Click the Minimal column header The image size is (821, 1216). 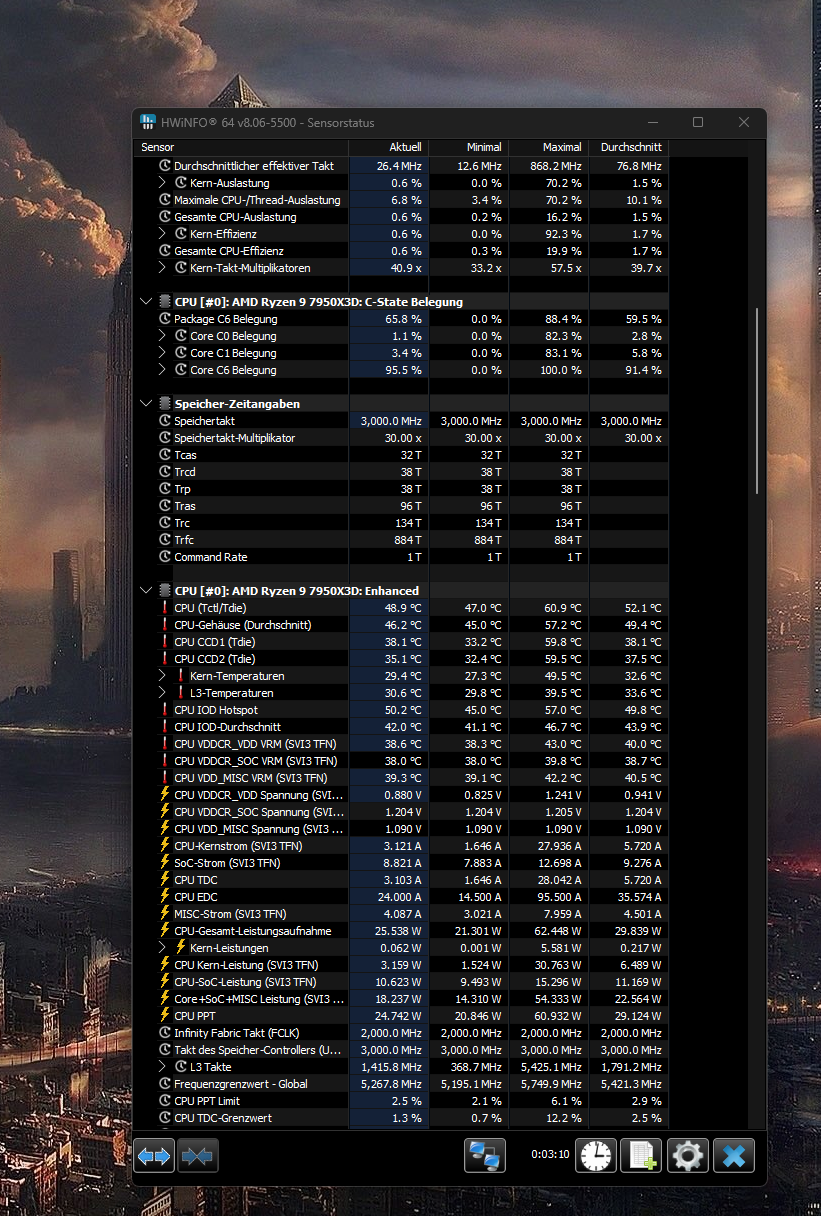(x=469, y=147)
